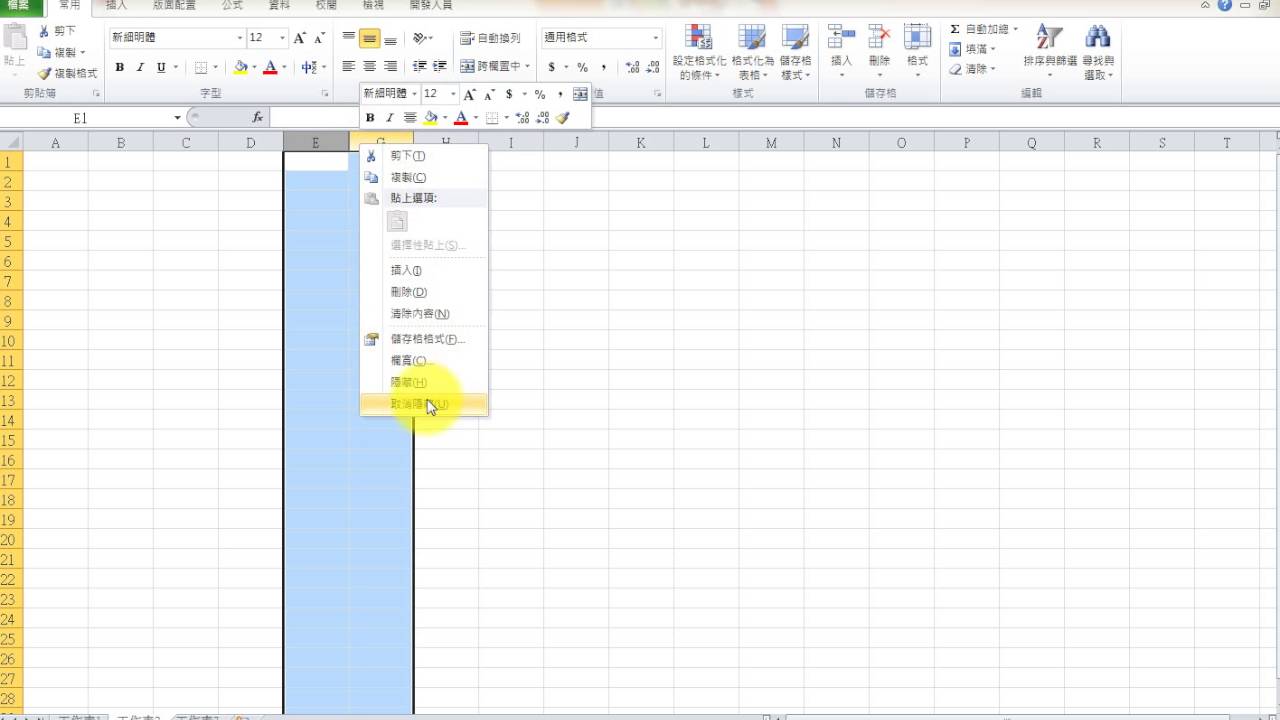Select row 15 header

tap(10, 441)
